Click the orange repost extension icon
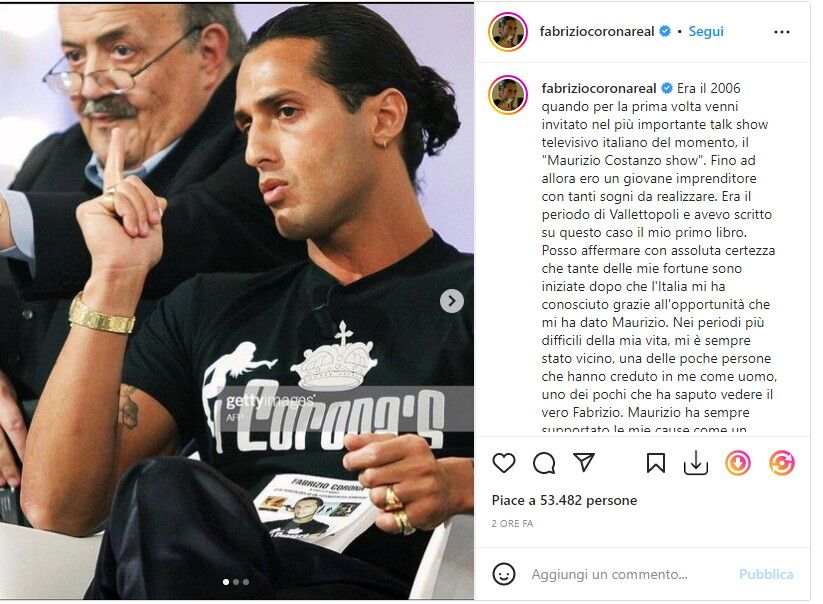Image resolution: width=823 pixels, height=604 pixels. 782,463
